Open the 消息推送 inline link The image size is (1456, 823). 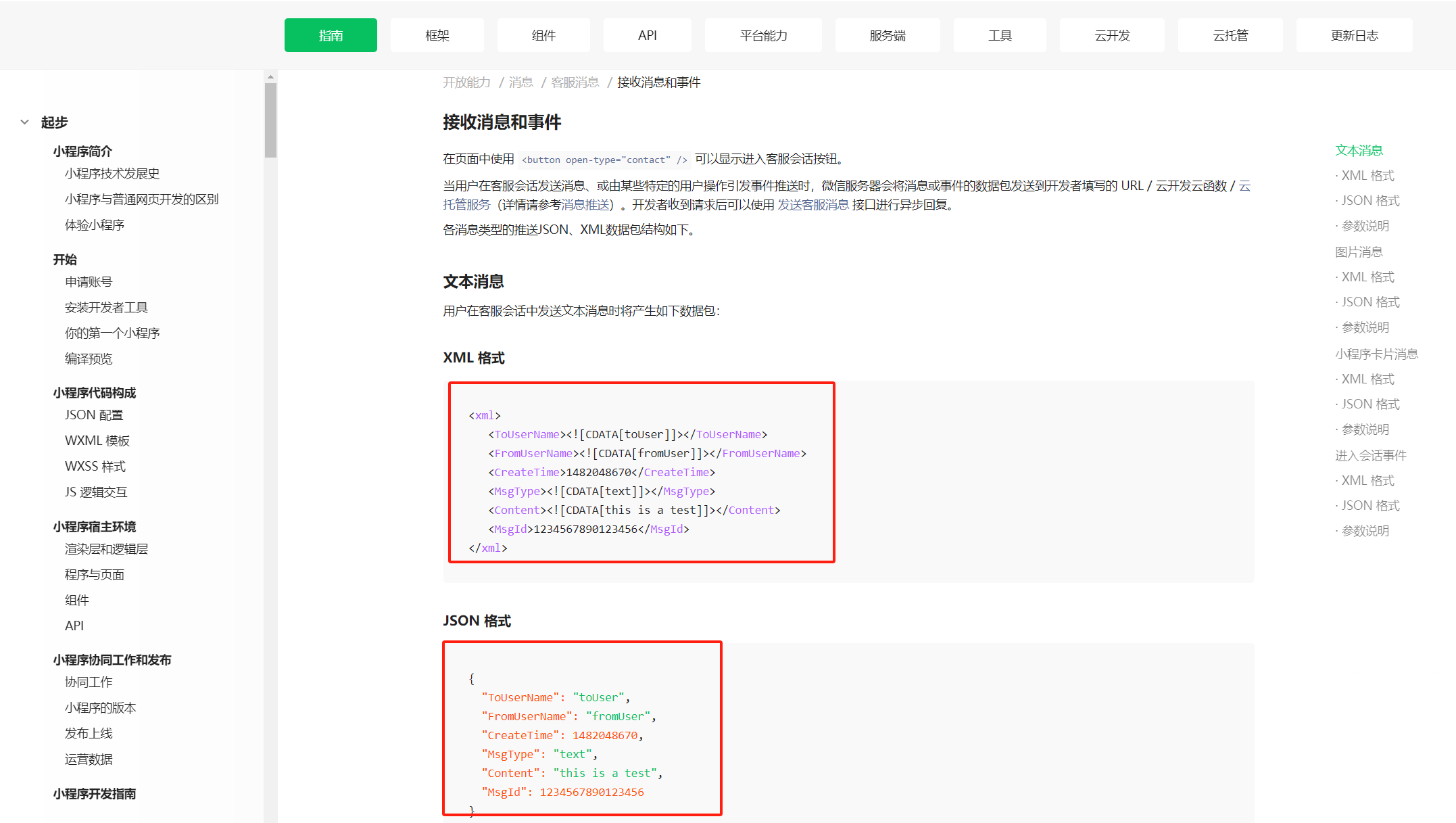[585, 205]
